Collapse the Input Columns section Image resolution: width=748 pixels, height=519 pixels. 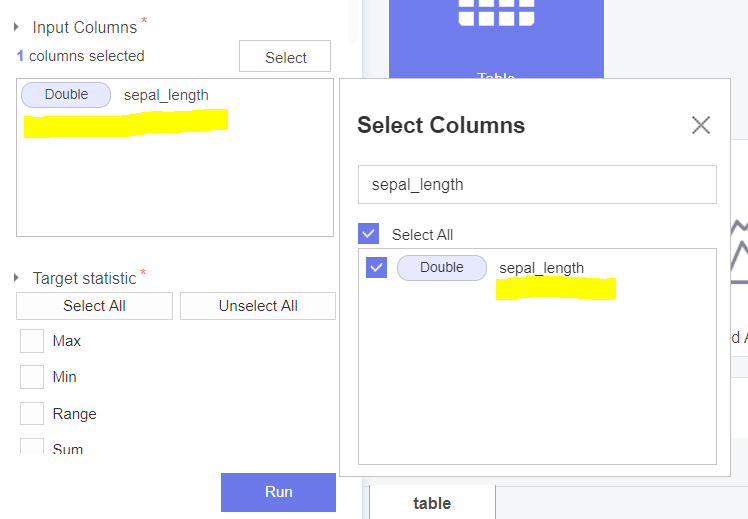coord(17,27)
